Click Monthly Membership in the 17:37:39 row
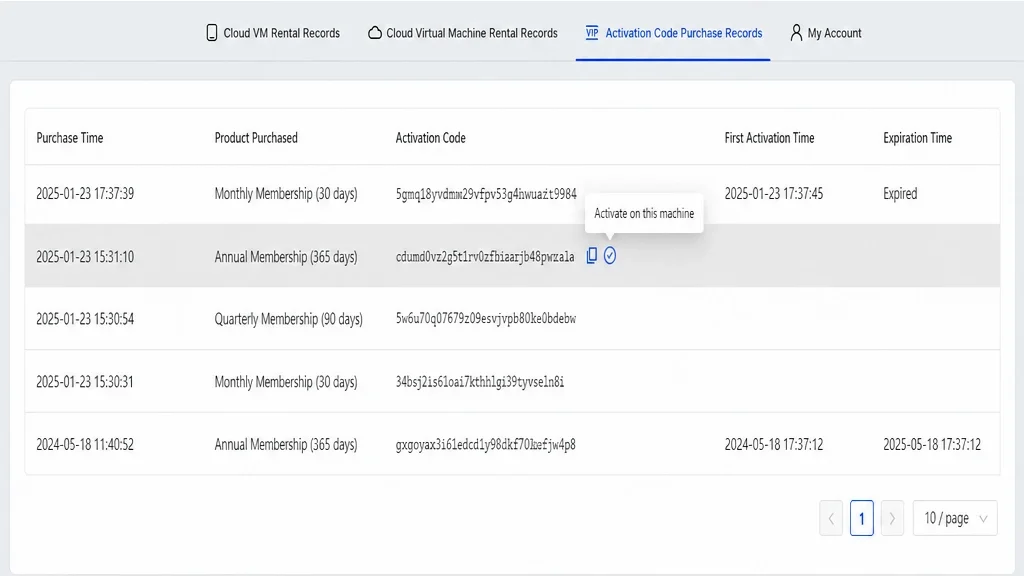The height and width of the screenshot is (576, 1024). (x=286, y=194)
